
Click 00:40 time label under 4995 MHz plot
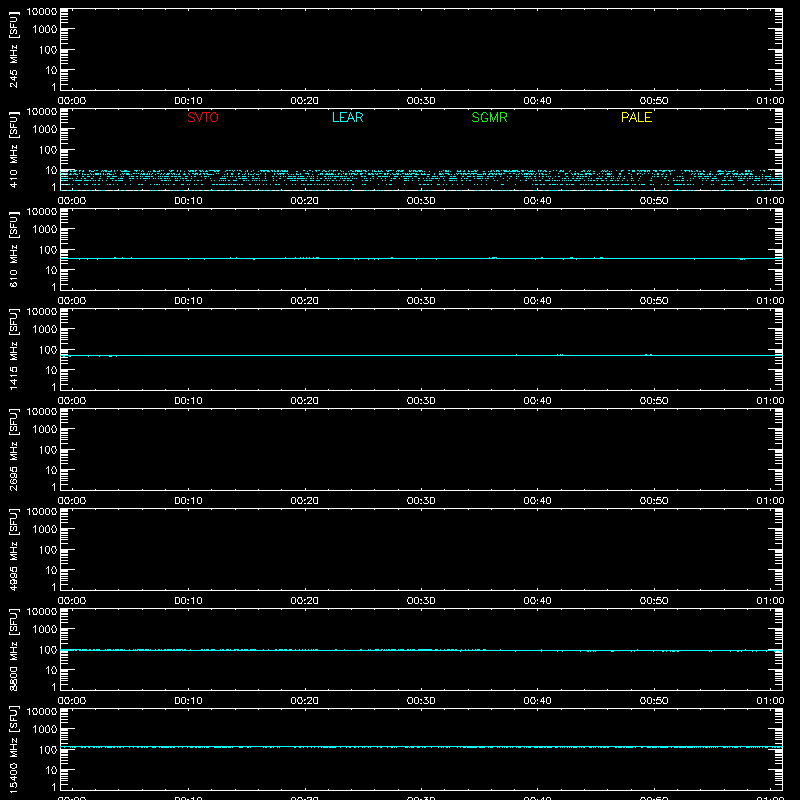[537, 601]
